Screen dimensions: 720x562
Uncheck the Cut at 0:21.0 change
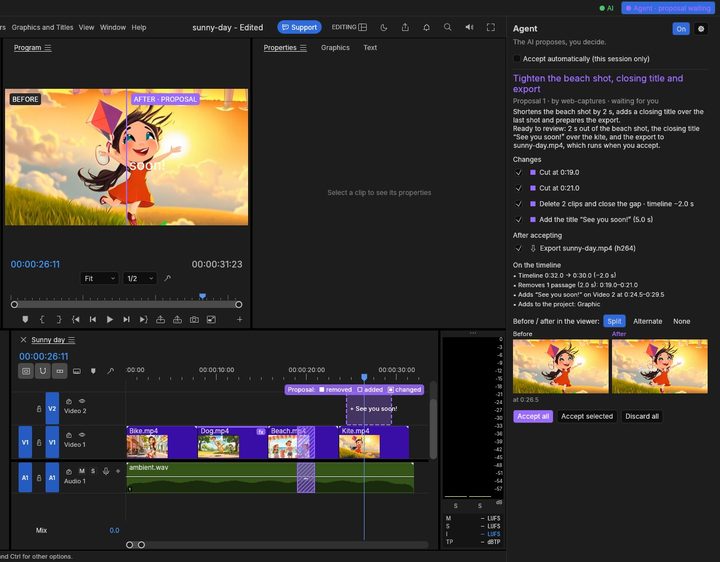(x=518, y=188)
